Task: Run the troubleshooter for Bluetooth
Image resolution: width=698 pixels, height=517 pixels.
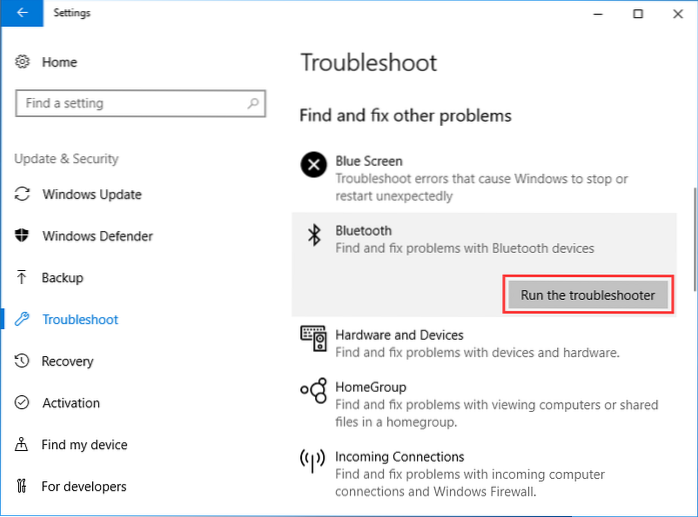Action: click(587, 295)
